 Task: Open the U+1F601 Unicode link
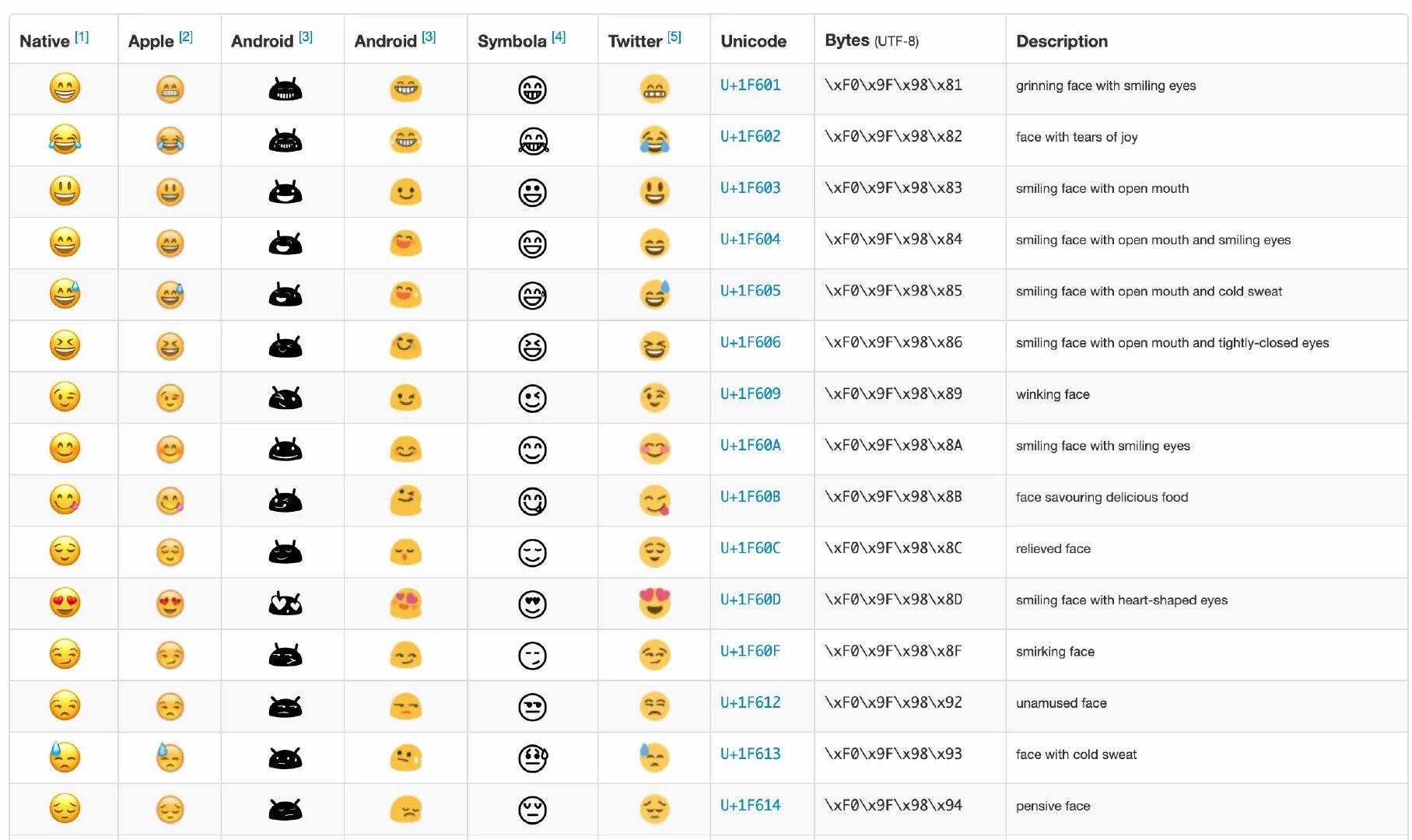pyautogui.click(x=750, y=86)
